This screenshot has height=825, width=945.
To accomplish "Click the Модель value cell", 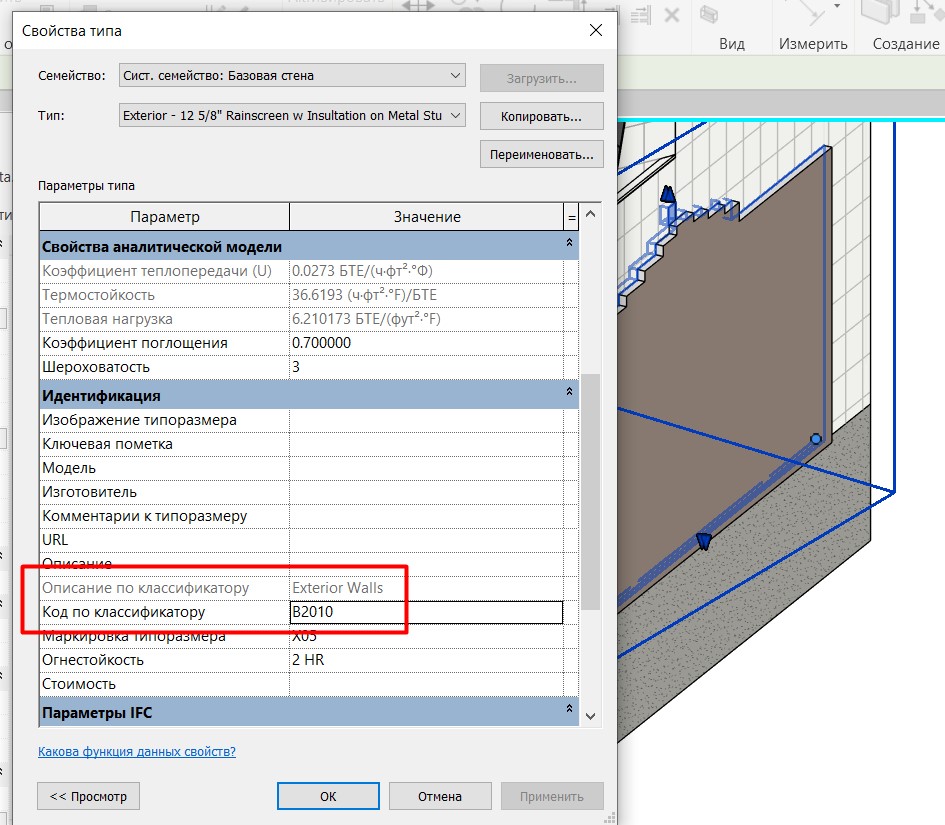I will point(426,468).
